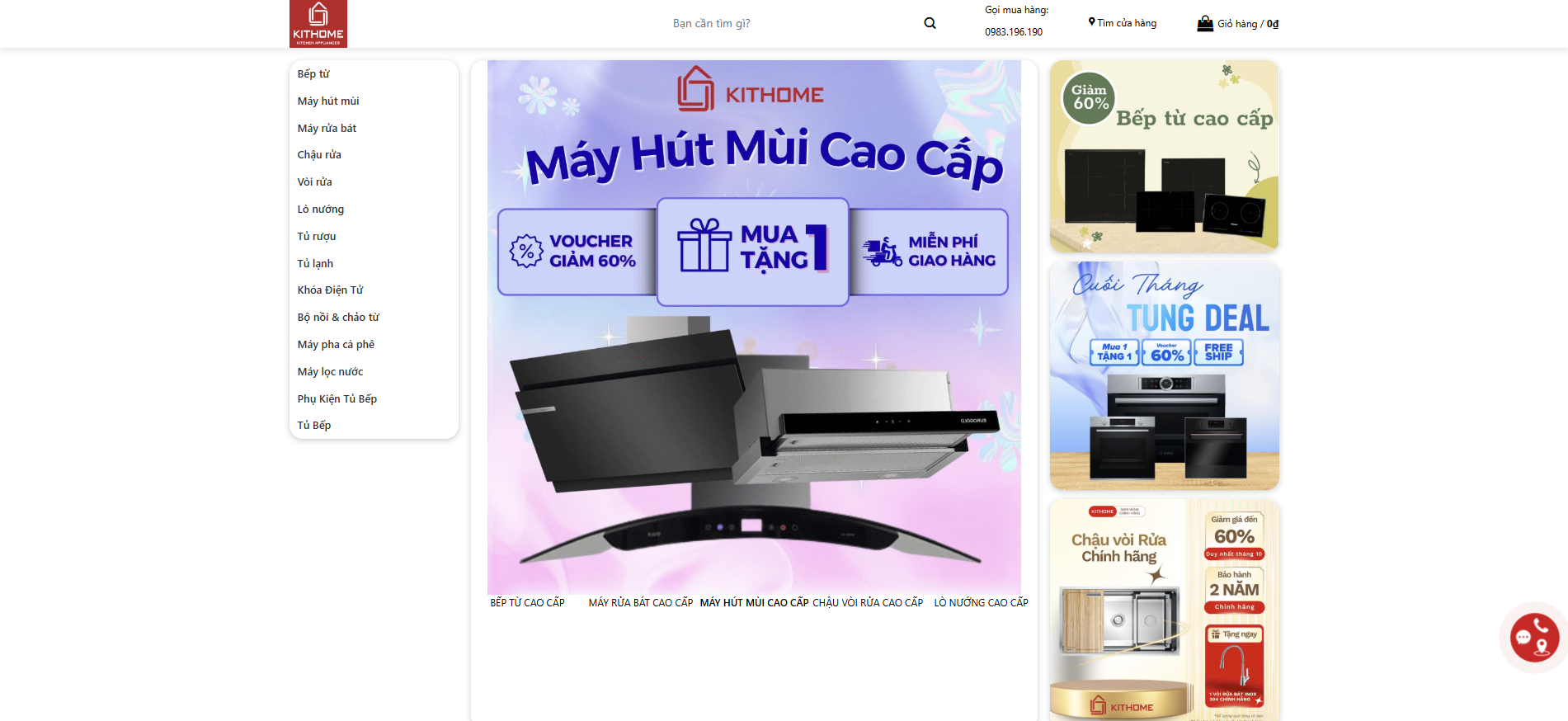Select 'Máy rửa bát' category in sidebar

coord(327,129)
